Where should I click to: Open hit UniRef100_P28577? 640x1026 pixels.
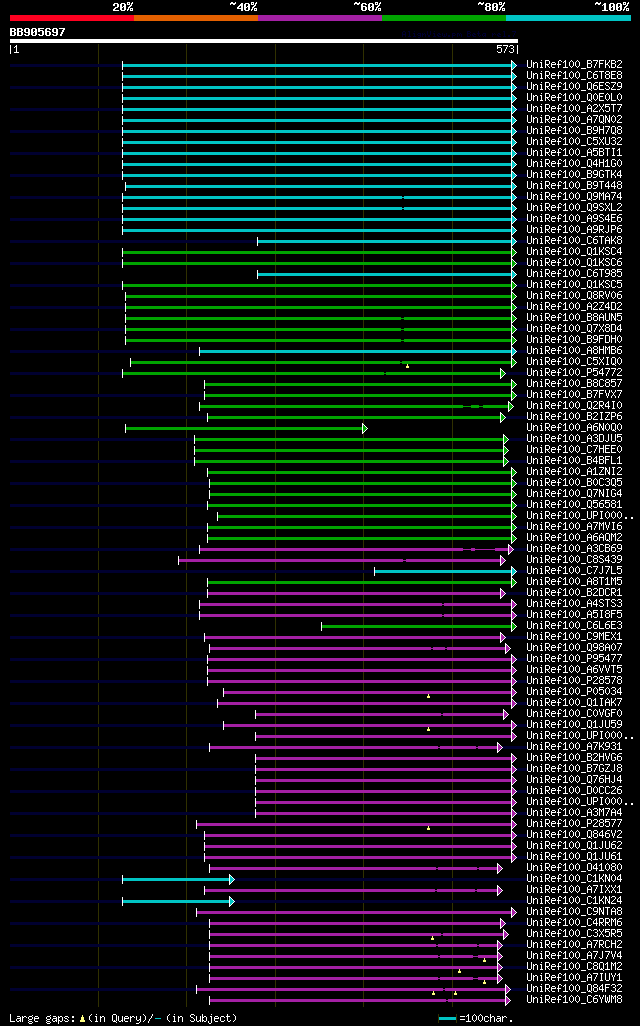[575, 824]
